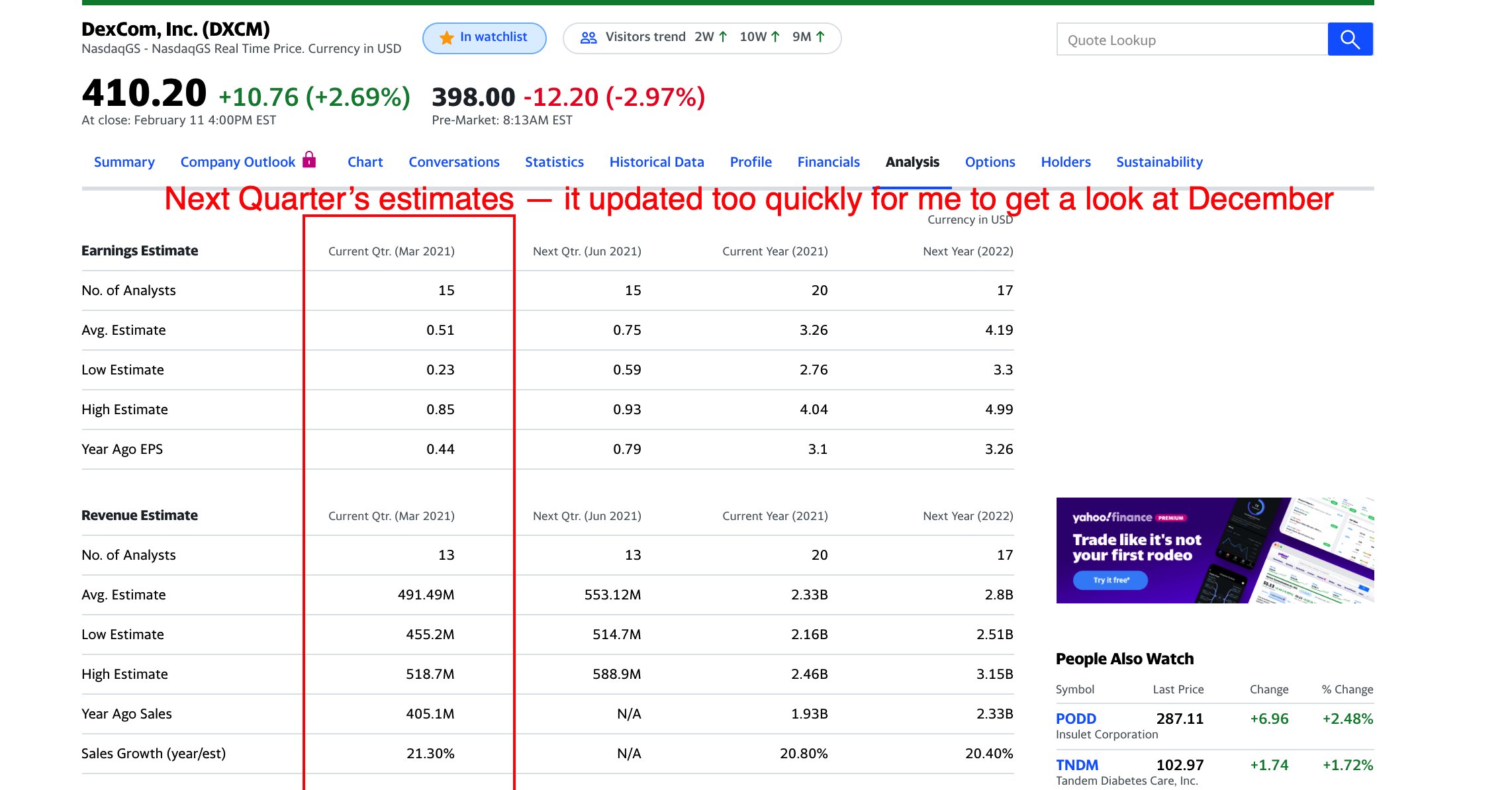The image size is (1512, 790).
Task: Click the DexCom, Inc. (DXCM) title
Action: pos(175,29)
